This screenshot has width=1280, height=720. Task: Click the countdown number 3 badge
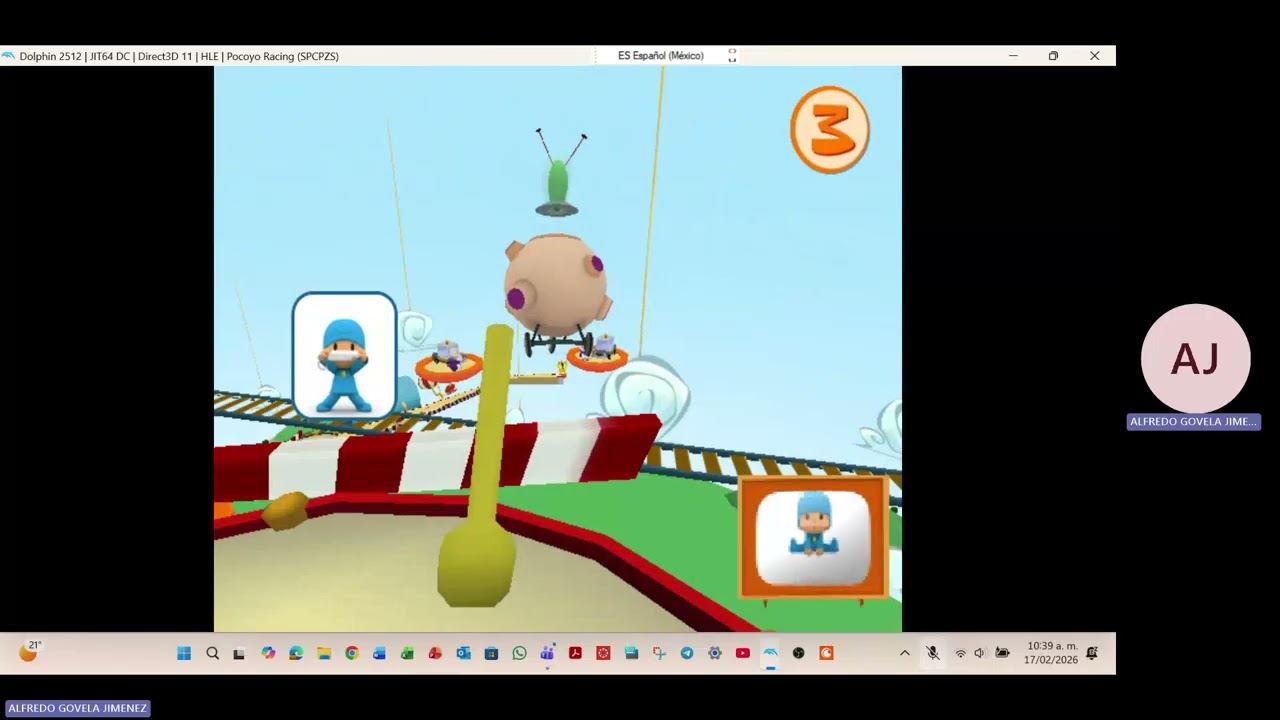[x=830, y=130]
